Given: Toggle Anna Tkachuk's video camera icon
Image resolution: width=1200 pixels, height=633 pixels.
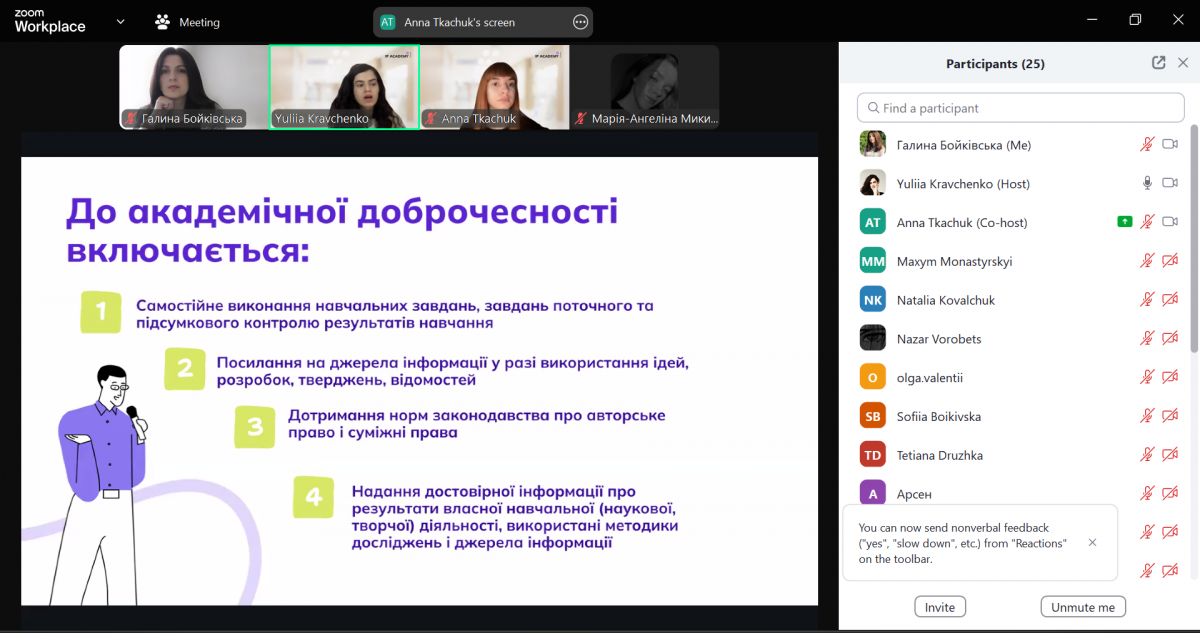Looking at the screenshot, I should pyautogui.click(x=1170, y=222).
